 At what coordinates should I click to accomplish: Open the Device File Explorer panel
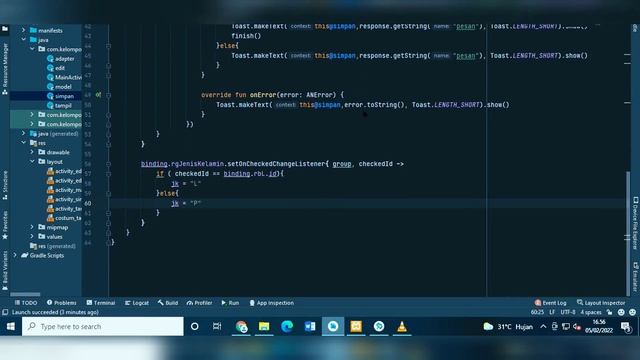636,223
